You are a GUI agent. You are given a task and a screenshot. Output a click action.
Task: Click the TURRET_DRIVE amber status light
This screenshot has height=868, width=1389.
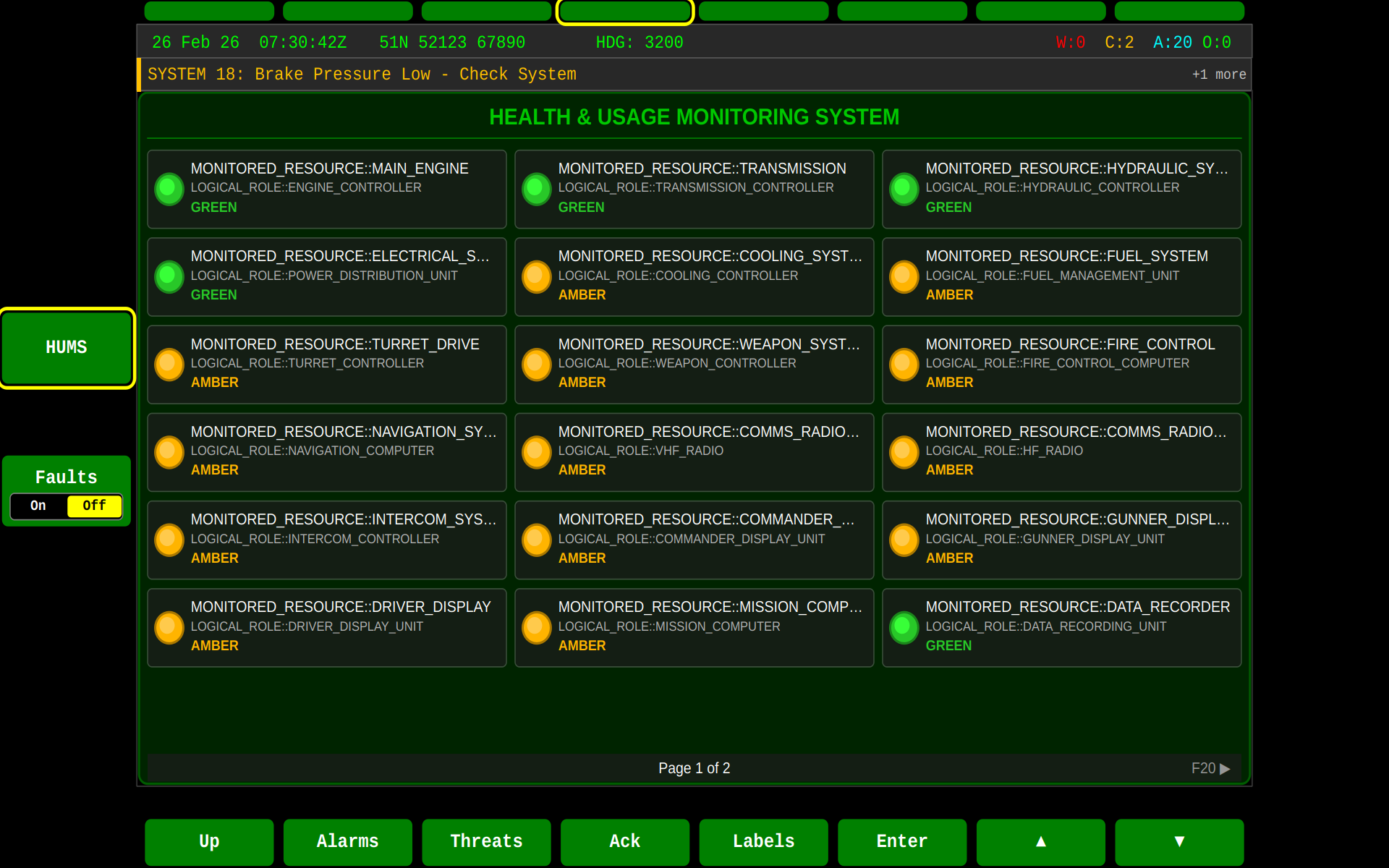(x=168, y=365)
